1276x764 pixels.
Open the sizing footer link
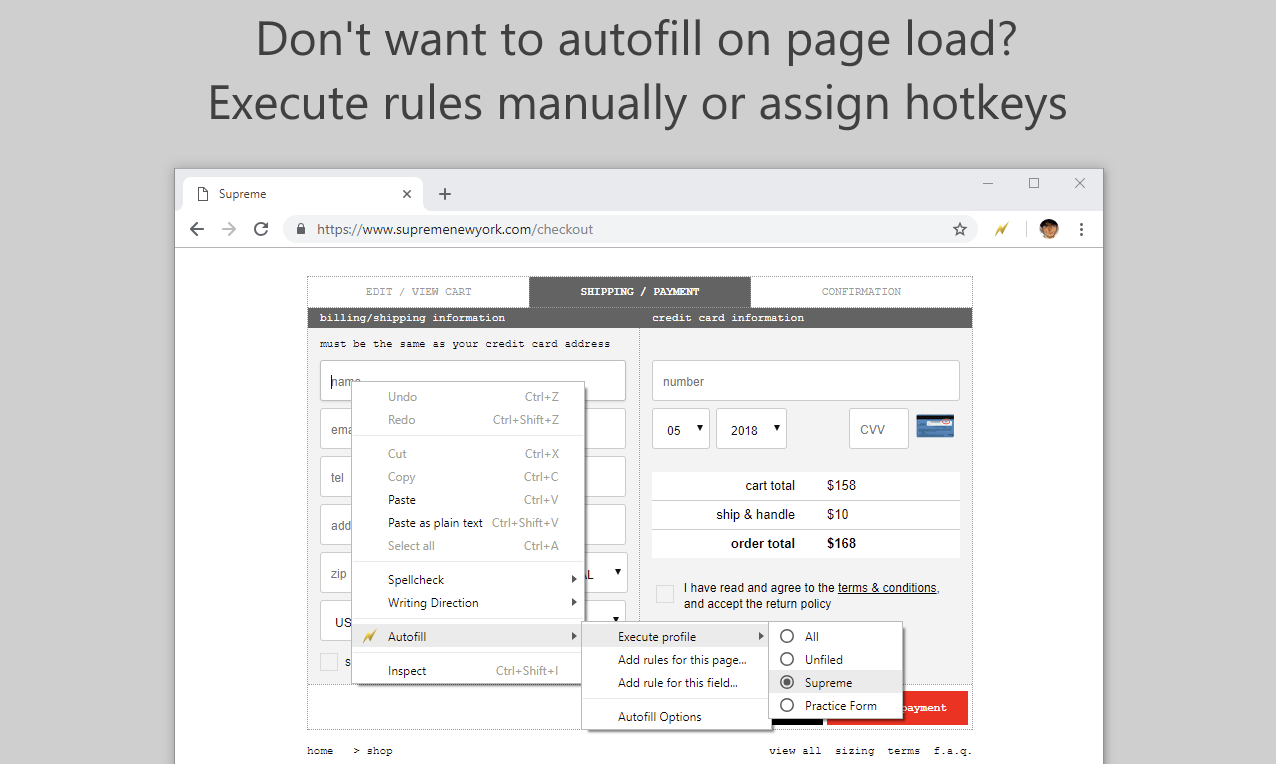(x=854, y=751)
